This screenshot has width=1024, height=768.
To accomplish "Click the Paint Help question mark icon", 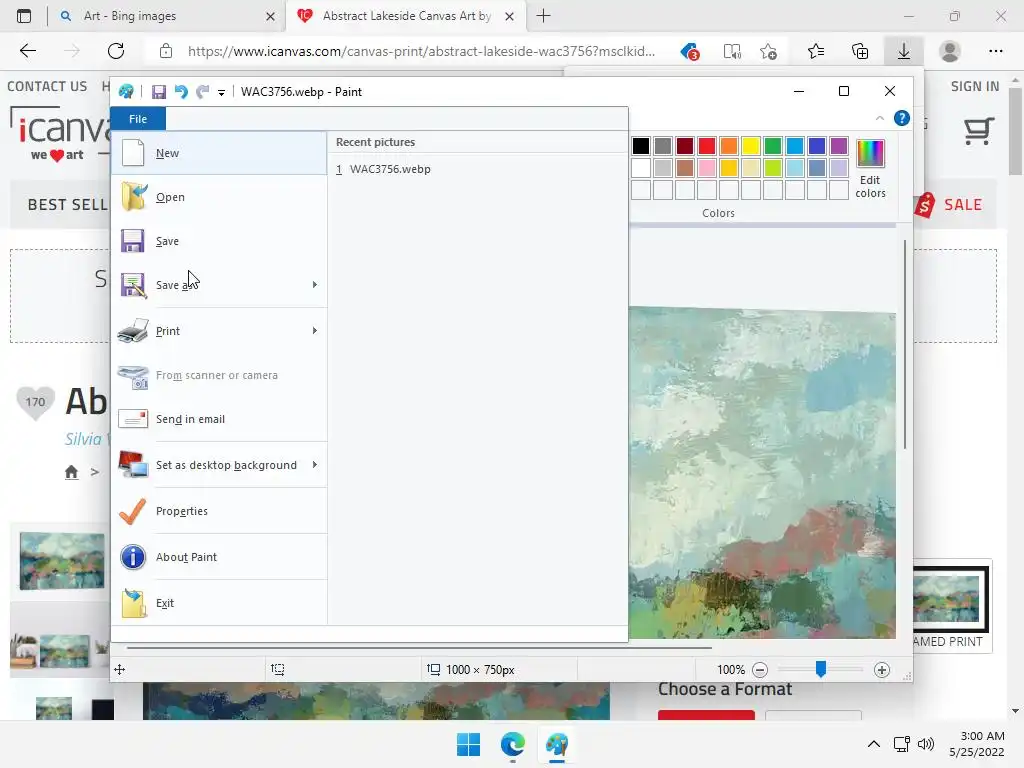I will tap(901, 118).
